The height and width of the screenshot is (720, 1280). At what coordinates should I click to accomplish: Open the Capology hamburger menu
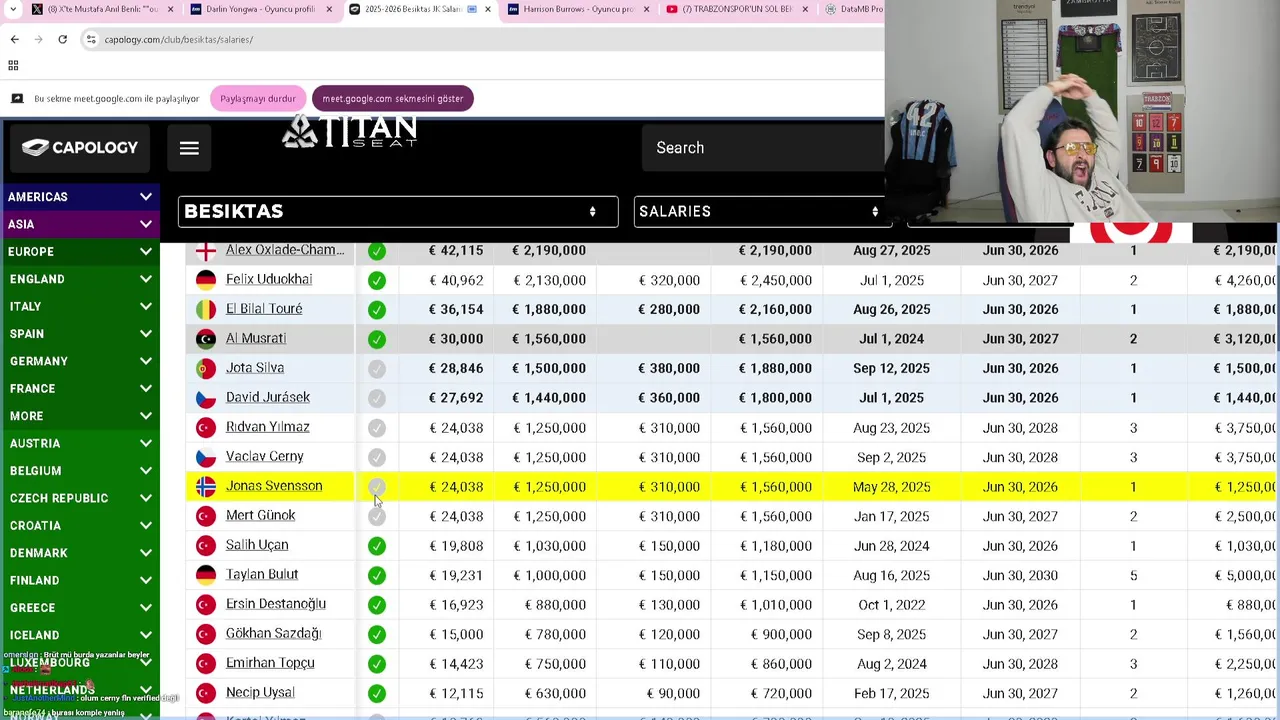[x=189, y=148]
